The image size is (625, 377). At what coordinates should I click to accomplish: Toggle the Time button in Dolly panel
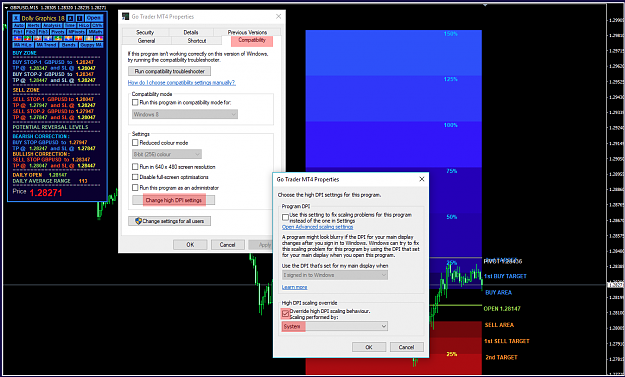pos(70,26)
